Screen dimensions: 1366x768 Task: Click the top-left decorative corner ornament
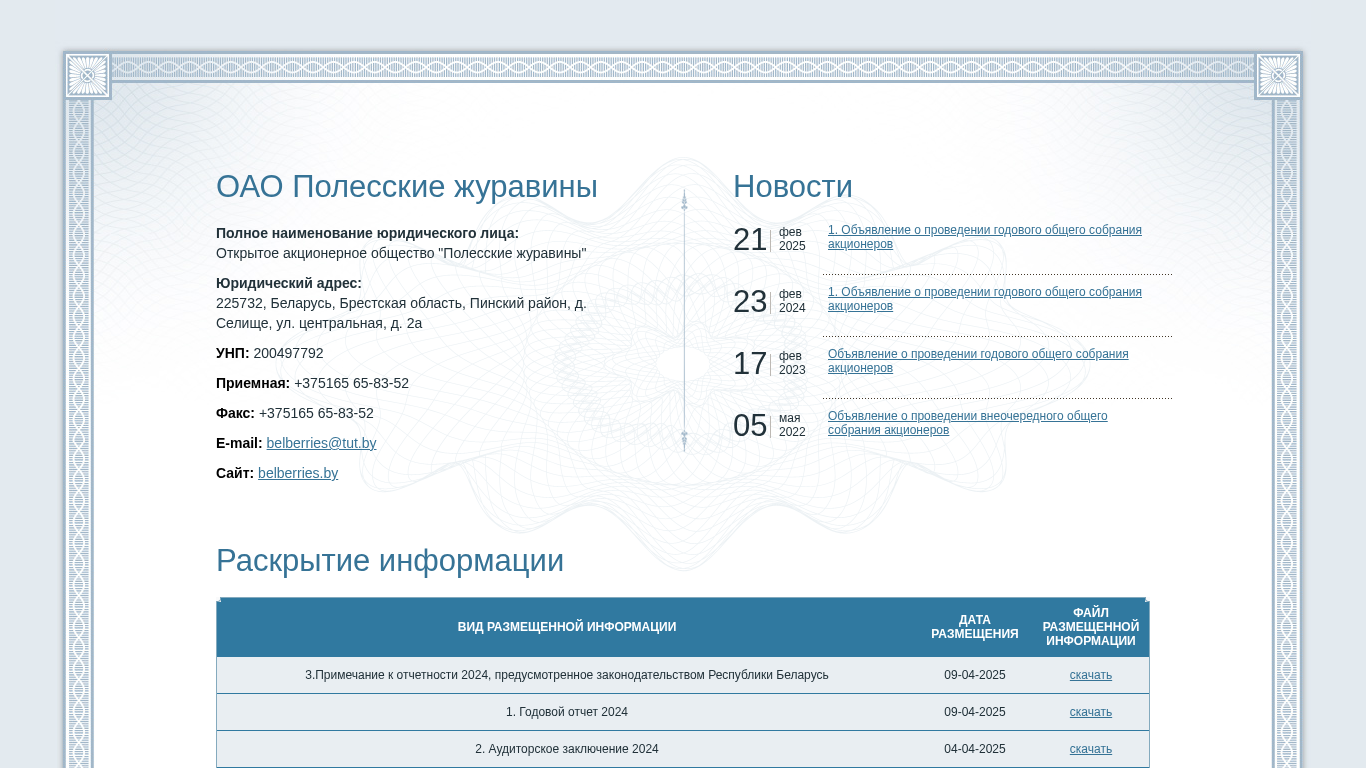tap(87, 76)
